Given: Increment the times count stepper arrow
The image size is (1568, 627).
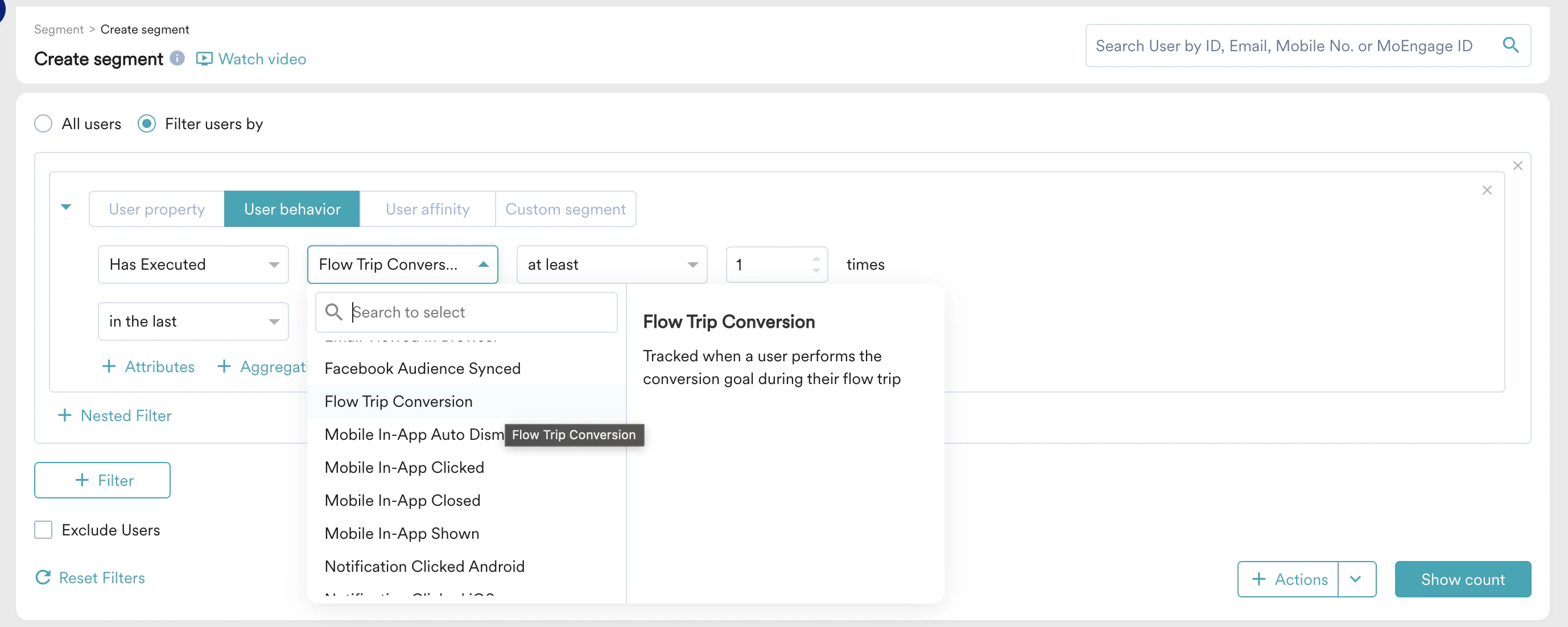Looking at the screenshot, I should click(x=816, y=259).
